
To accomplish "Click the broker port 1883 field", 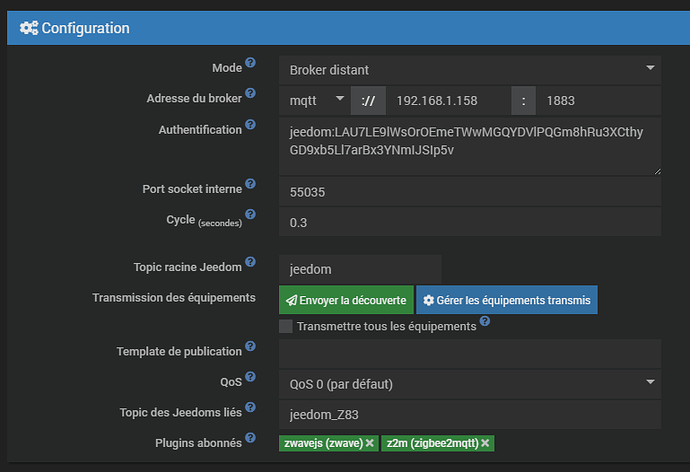I will tap(598, 100).
